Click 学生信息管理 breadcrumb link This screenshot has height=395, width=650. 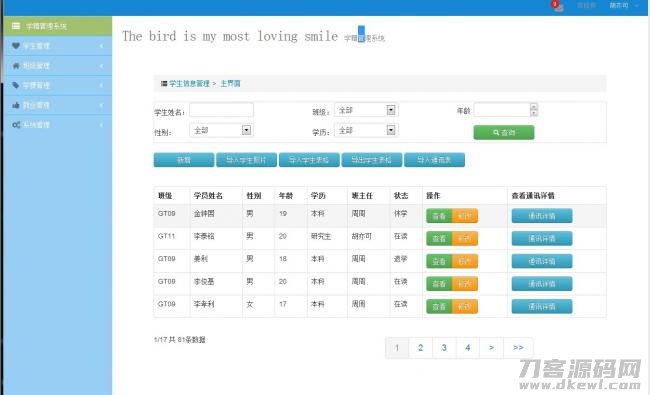pyautogui.click(x=189, y=84)
